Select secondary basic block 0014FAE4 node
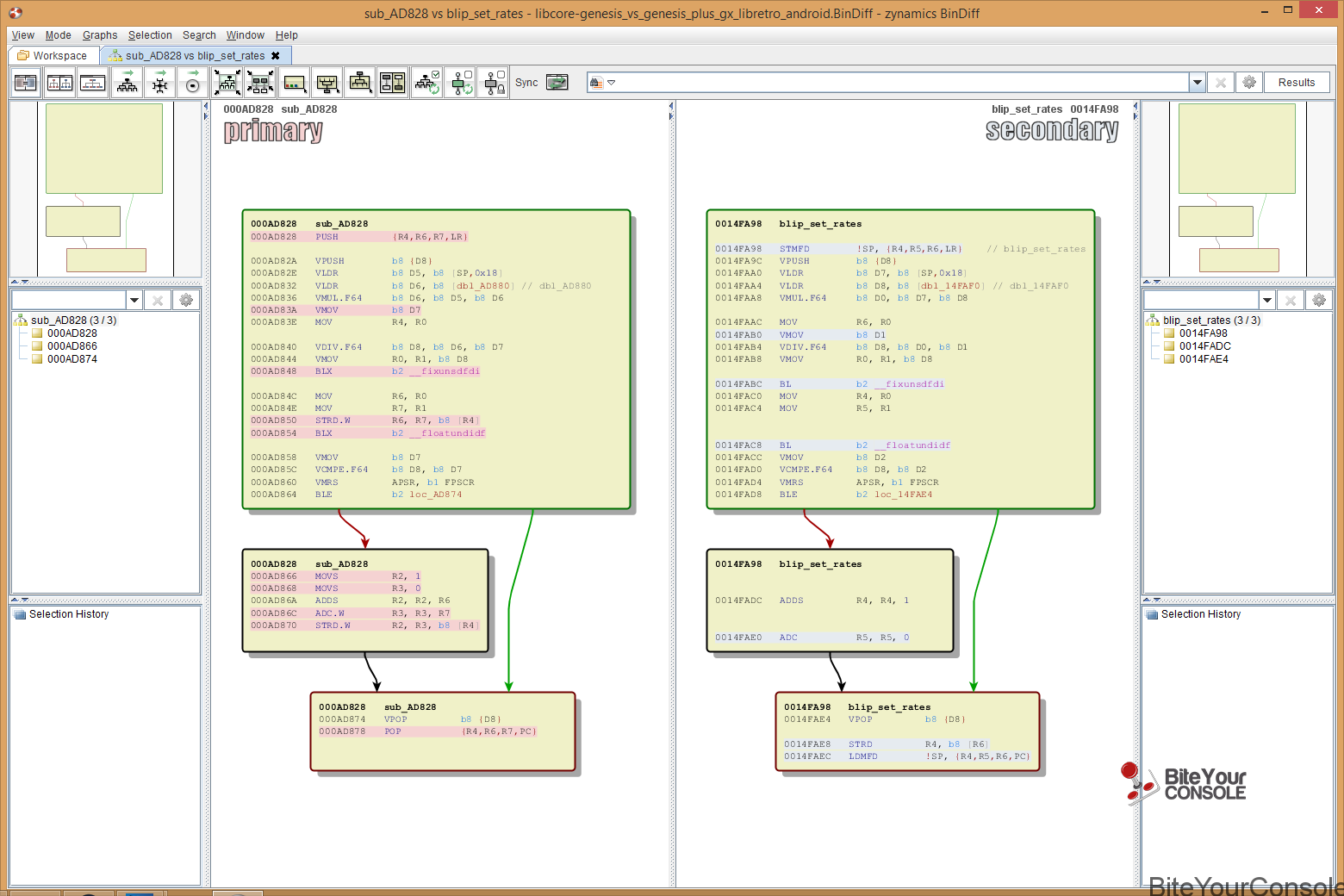Image resolution: width=1344 pixels, height=896 pixels. [x=907, y=731]
